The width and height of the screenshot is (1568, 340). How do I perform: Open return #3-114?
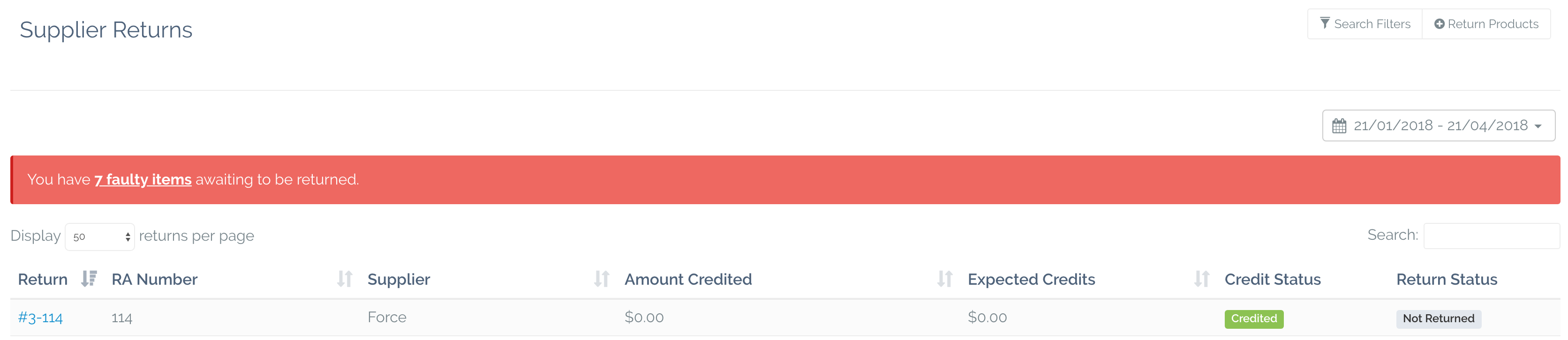40,318
